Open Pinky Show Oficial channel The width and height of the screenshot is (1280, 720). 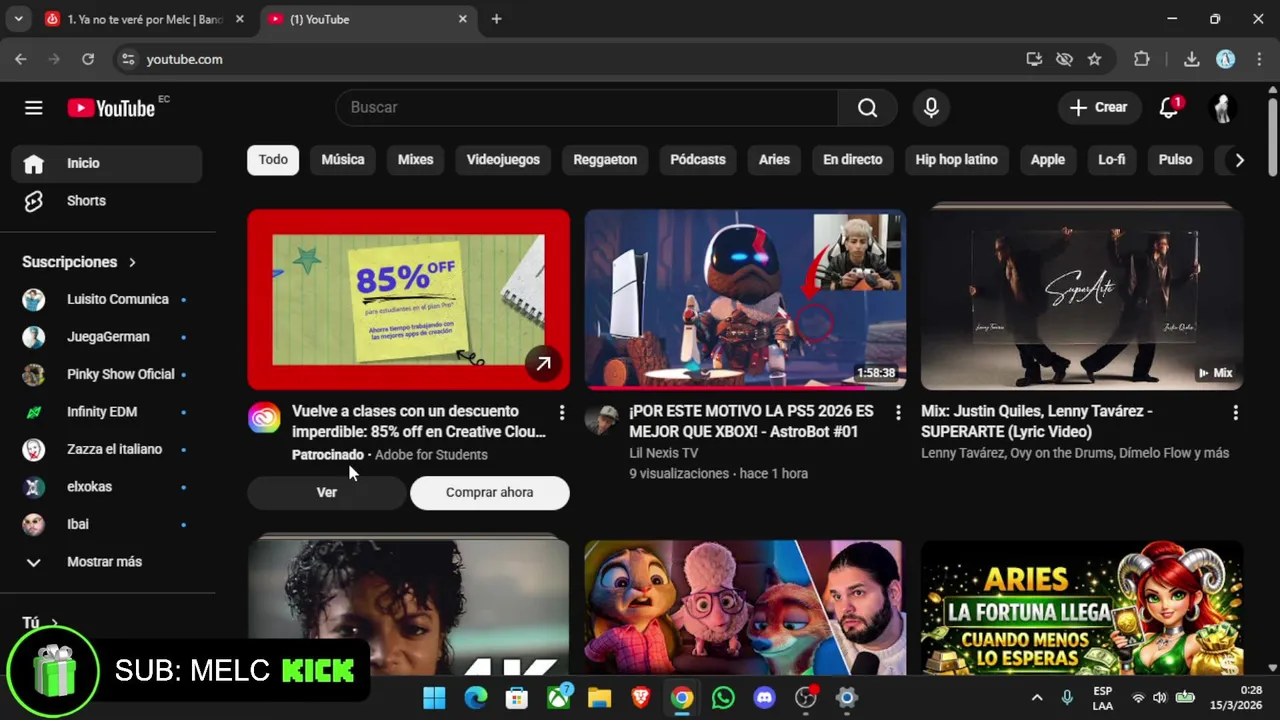click(x=107, y=374)
